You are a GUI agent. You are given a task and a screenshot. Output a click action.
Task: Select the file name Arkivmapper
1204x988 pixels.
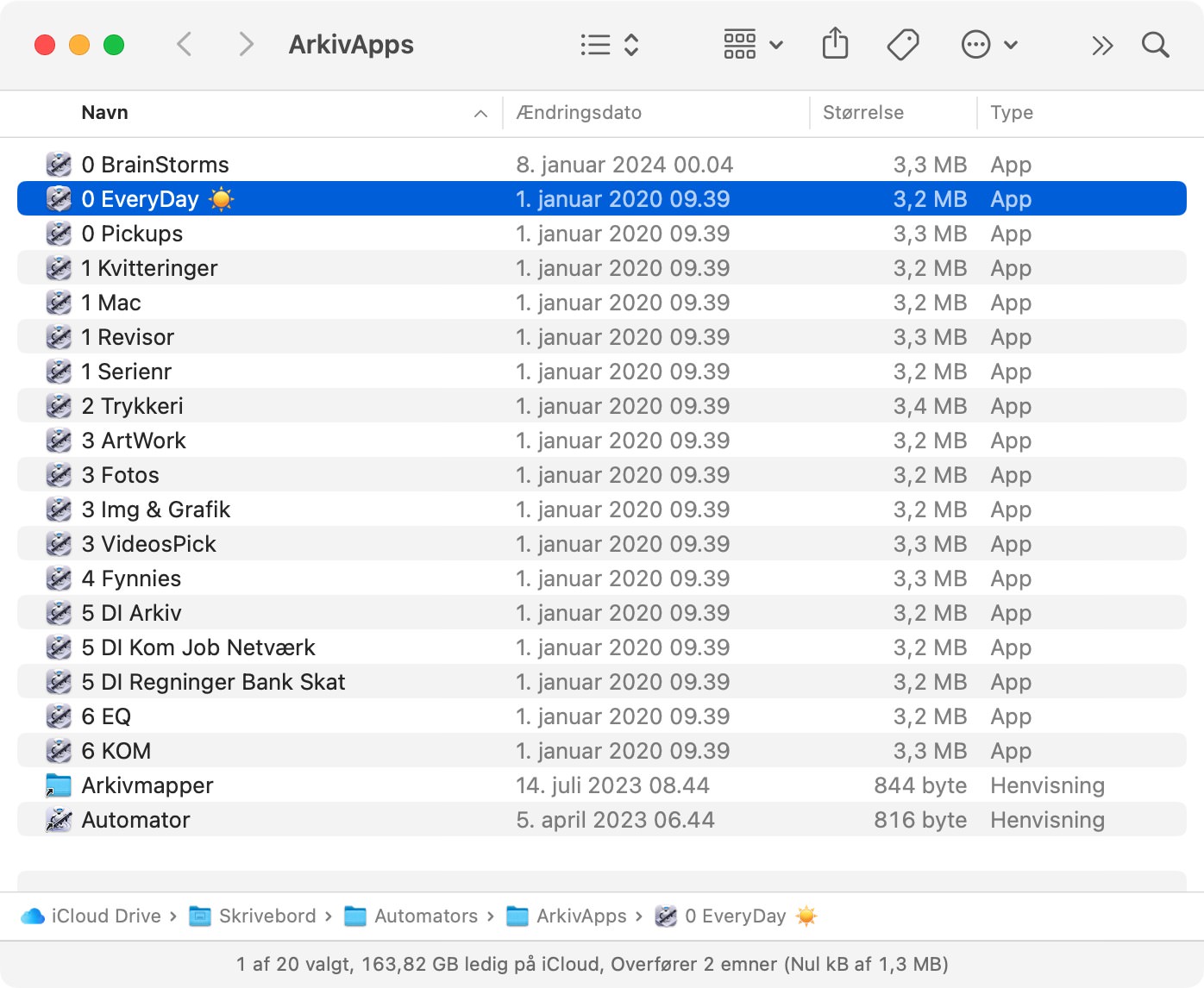pyautogui.click(x=147, y=785)
